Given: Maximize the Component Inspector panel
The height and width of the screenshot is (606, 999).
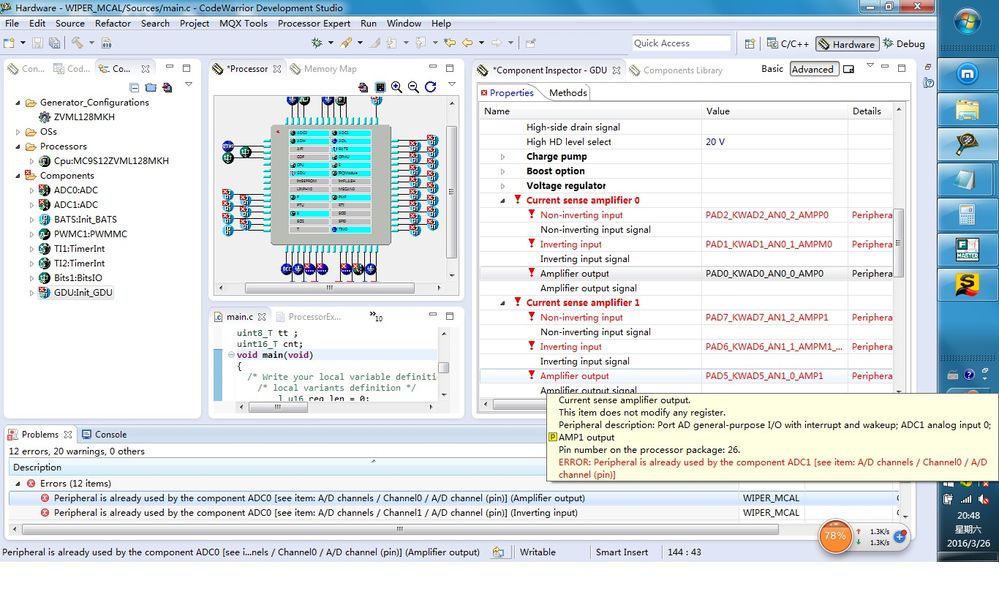Looking at the screenshot, I should (x=901, y=67).
